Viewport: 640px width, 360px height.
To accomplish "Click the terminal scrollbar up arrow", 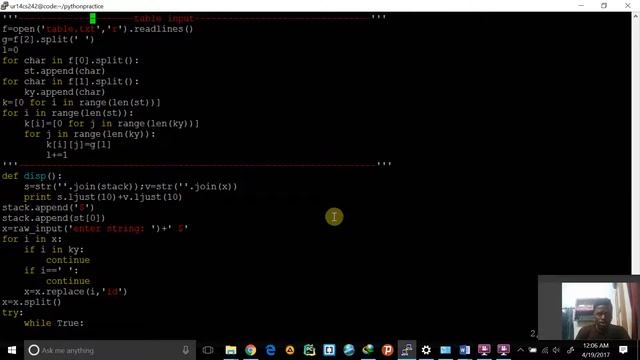I will click(636, 16).
